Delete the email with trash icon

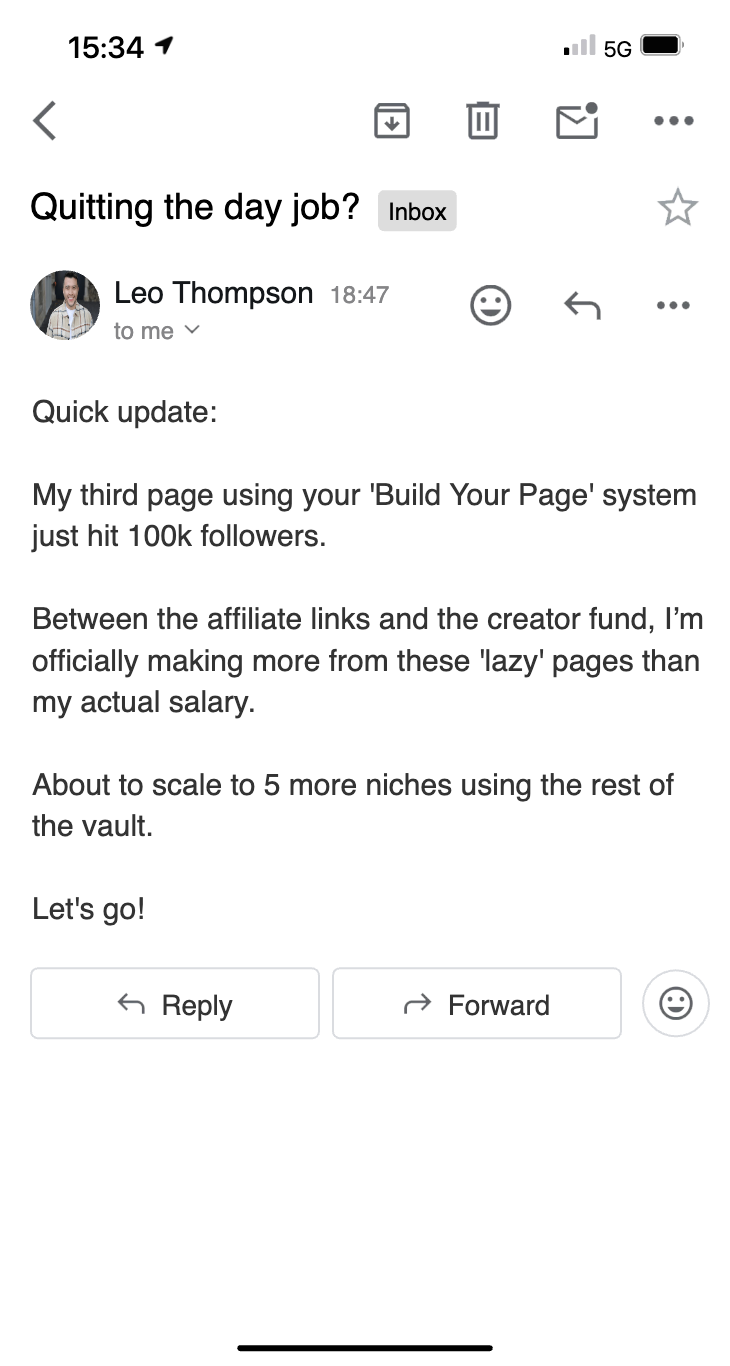pyautogui.click(x=483, y=121)
